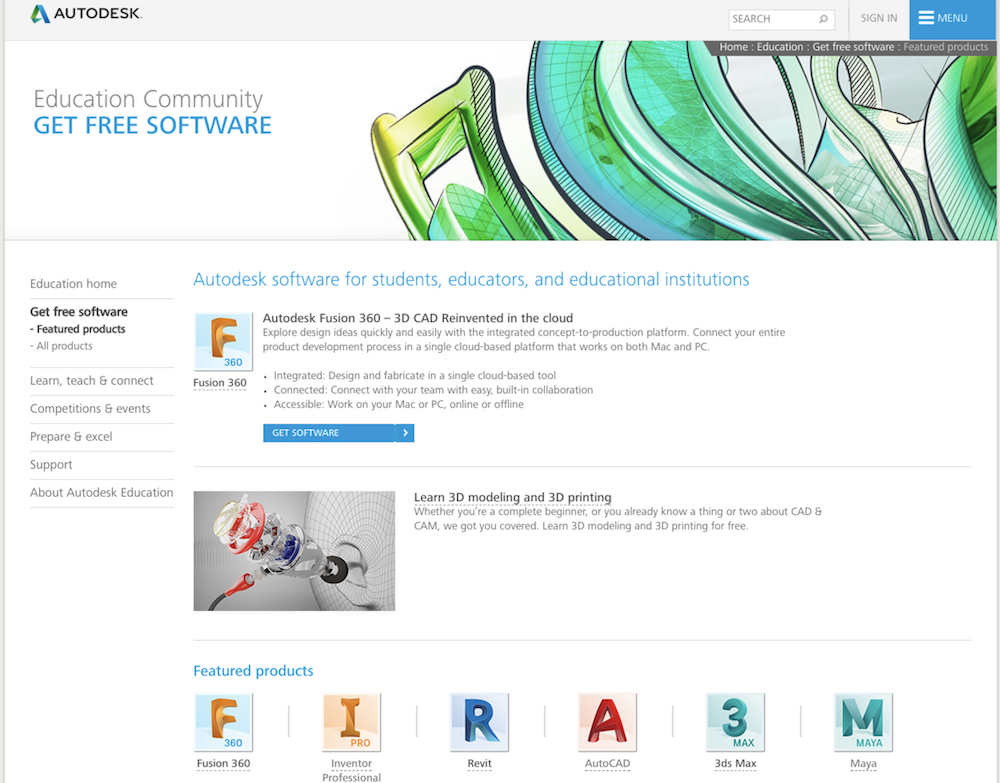Click GET SOFTWARE button
The image size is (1000, 783).
(x=338, y=433)
